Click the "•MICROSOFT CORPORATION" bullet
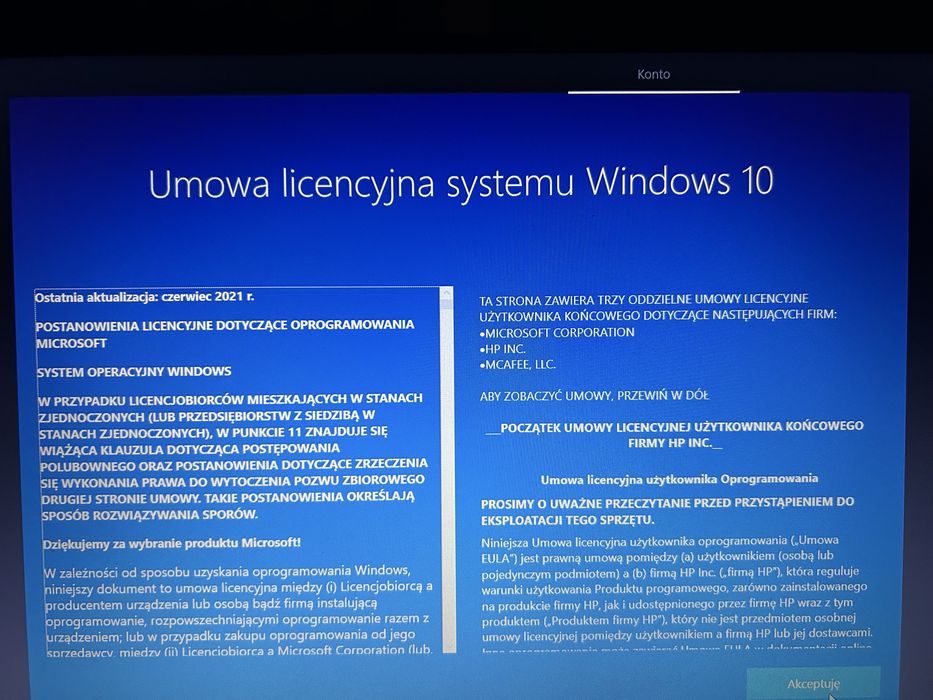Screen dimensions: 933x700 tap(557, 333)
